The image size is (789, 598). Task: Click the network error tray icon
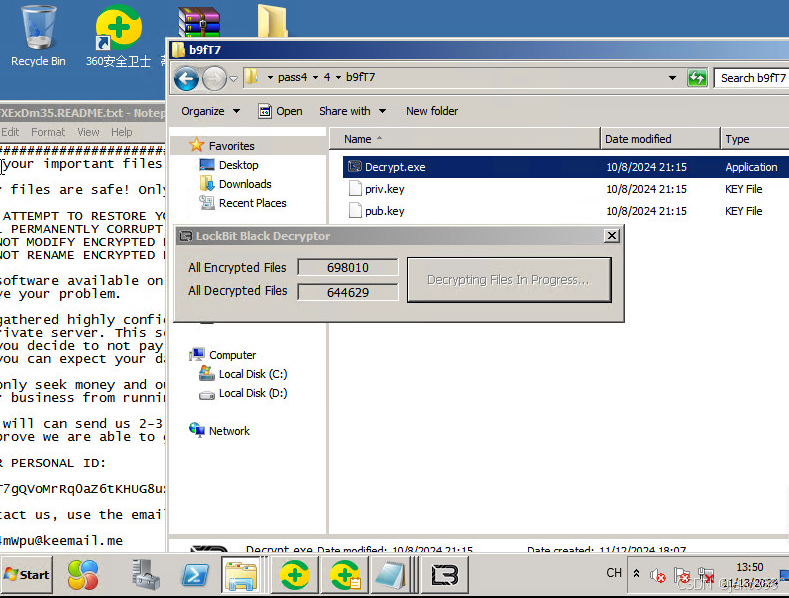point(706,575)
